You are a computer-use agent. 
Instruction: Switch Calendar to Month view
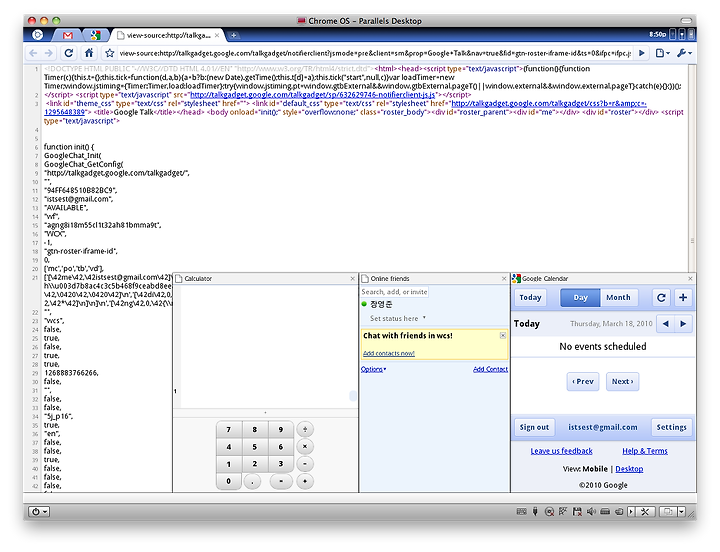[x=618, y=298]
